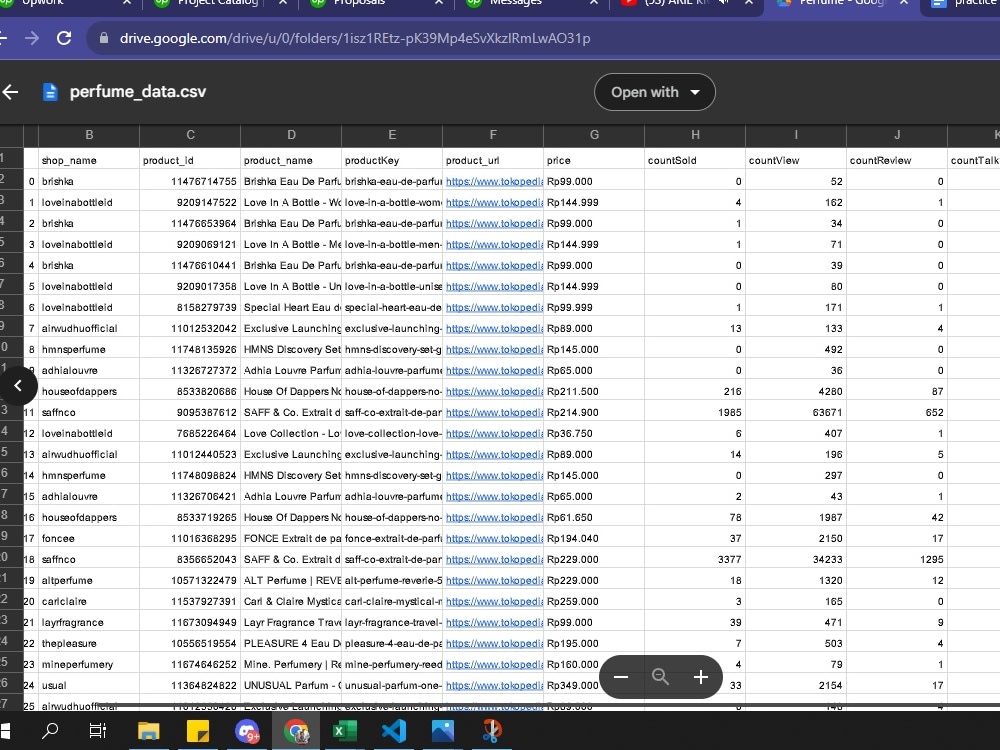Click the 'FONCE Extrait de pa' product name cell
The width and height of the screenshot is (1000, 750).
[291, 538]
